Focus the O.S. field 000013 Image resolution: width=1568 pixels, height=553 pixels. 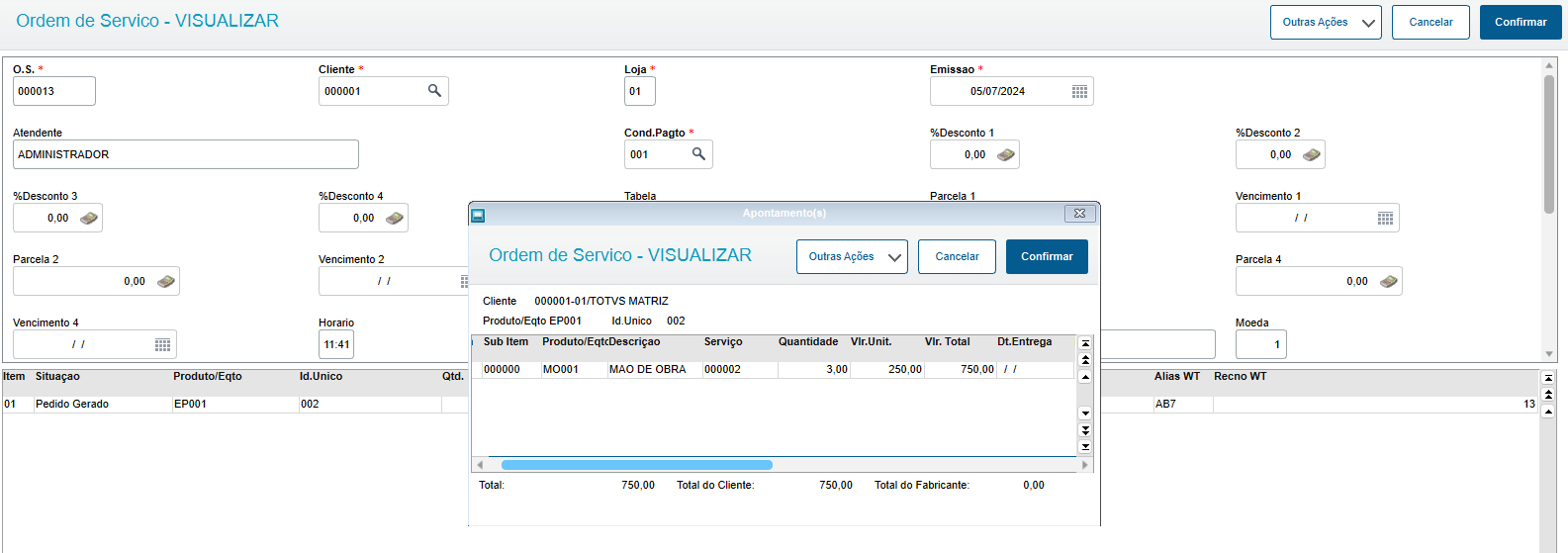(x=54, y=91)
